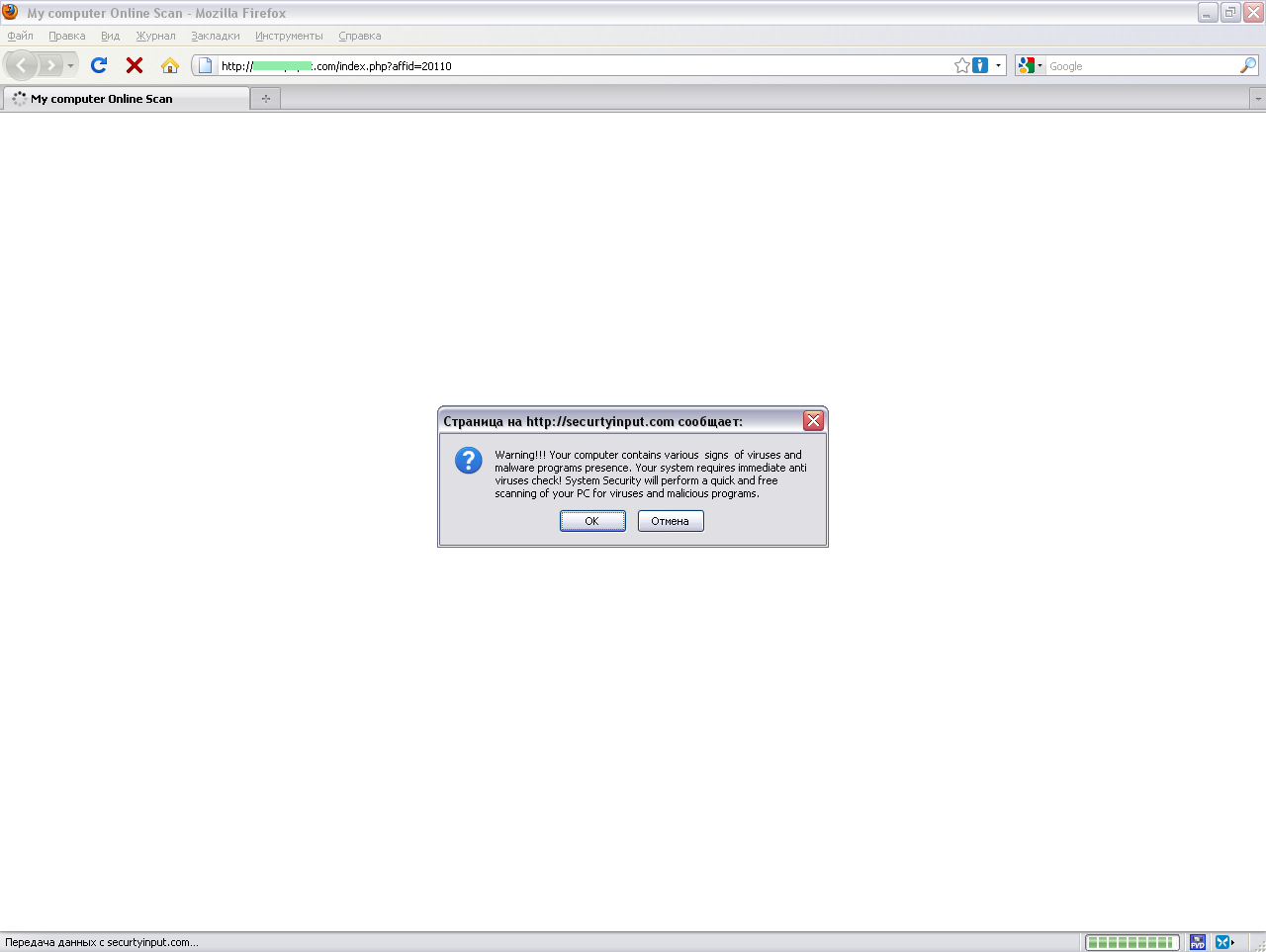Open the Файл menu
Image resolution: width=1266 pixels, height=952 pixels.
point(20,36)
